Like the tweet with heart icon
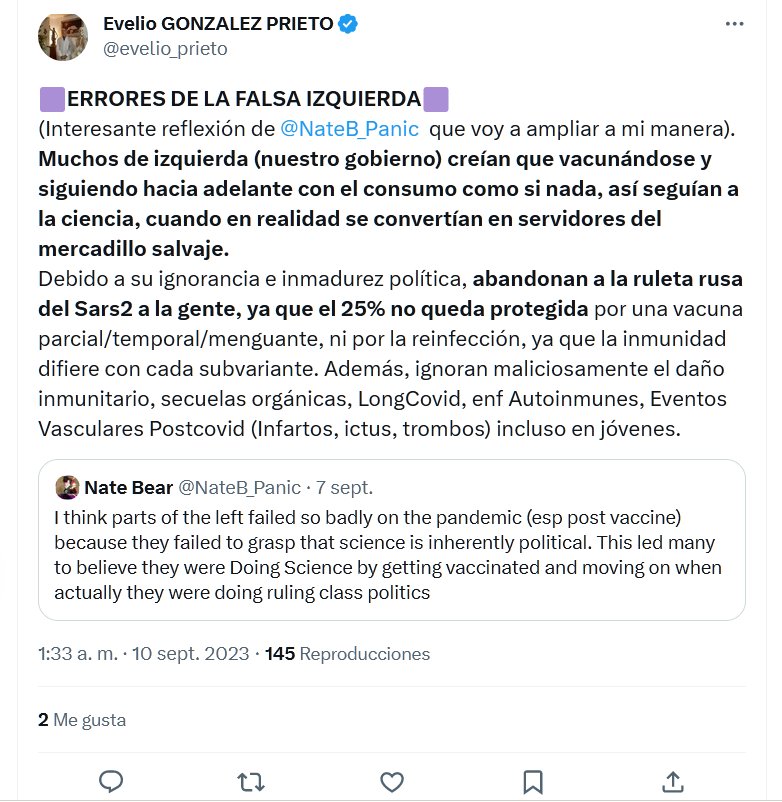This screenshot has width=782, height=802. [393, 780]
